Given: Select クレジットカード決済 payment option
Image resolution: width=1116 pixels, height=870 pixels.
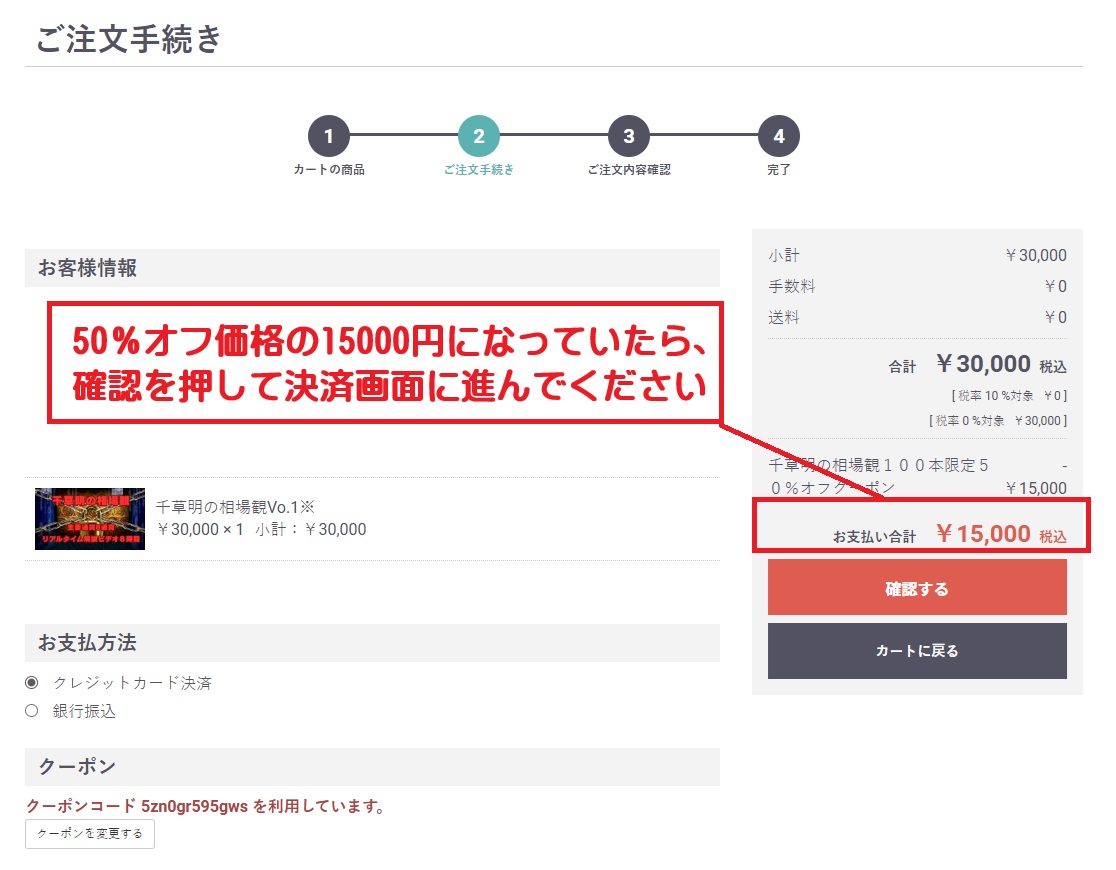Looking at the screenshot, I should [x=32, y=683].
